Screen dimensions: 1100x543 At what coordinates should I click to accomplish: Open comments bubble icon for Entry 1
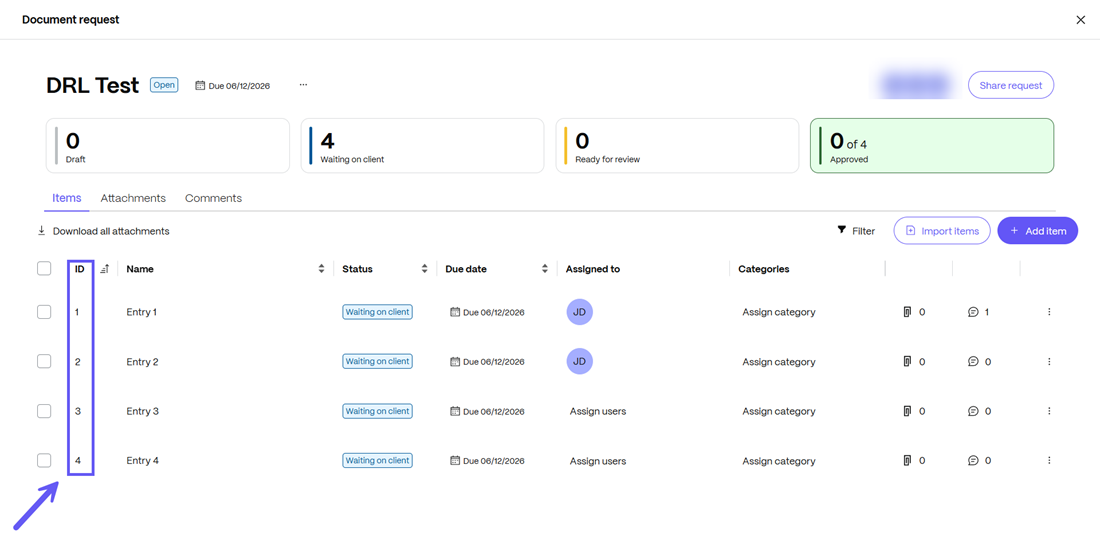point(973,311)
